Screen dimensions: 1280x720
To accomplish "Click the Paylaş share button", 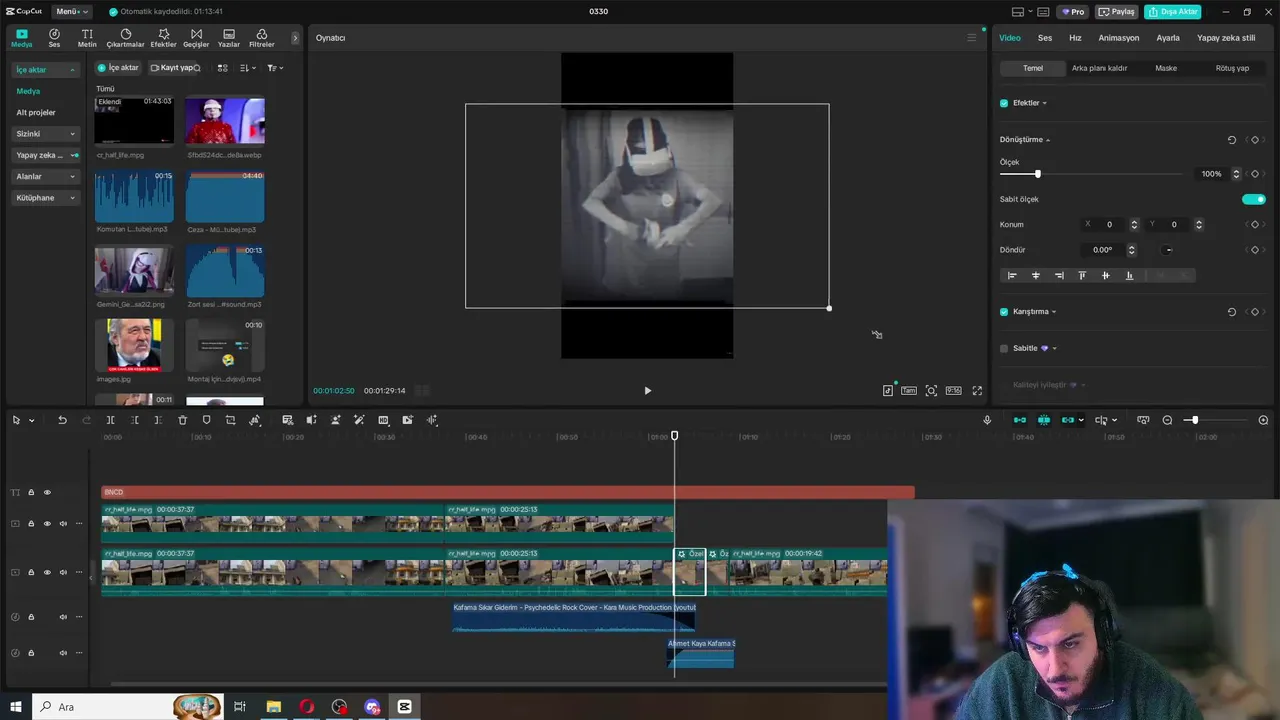I will 1117,12.
